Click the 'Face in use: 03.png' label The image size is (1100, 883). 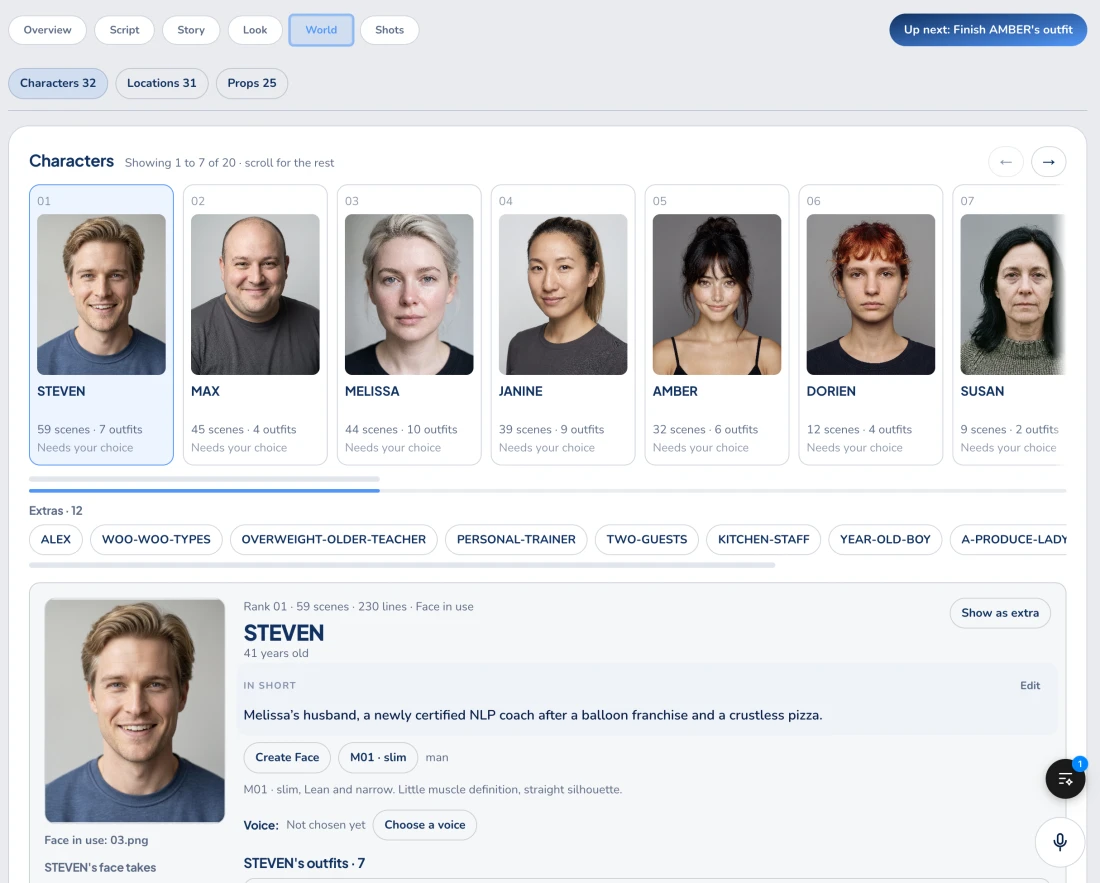point(96,840)
